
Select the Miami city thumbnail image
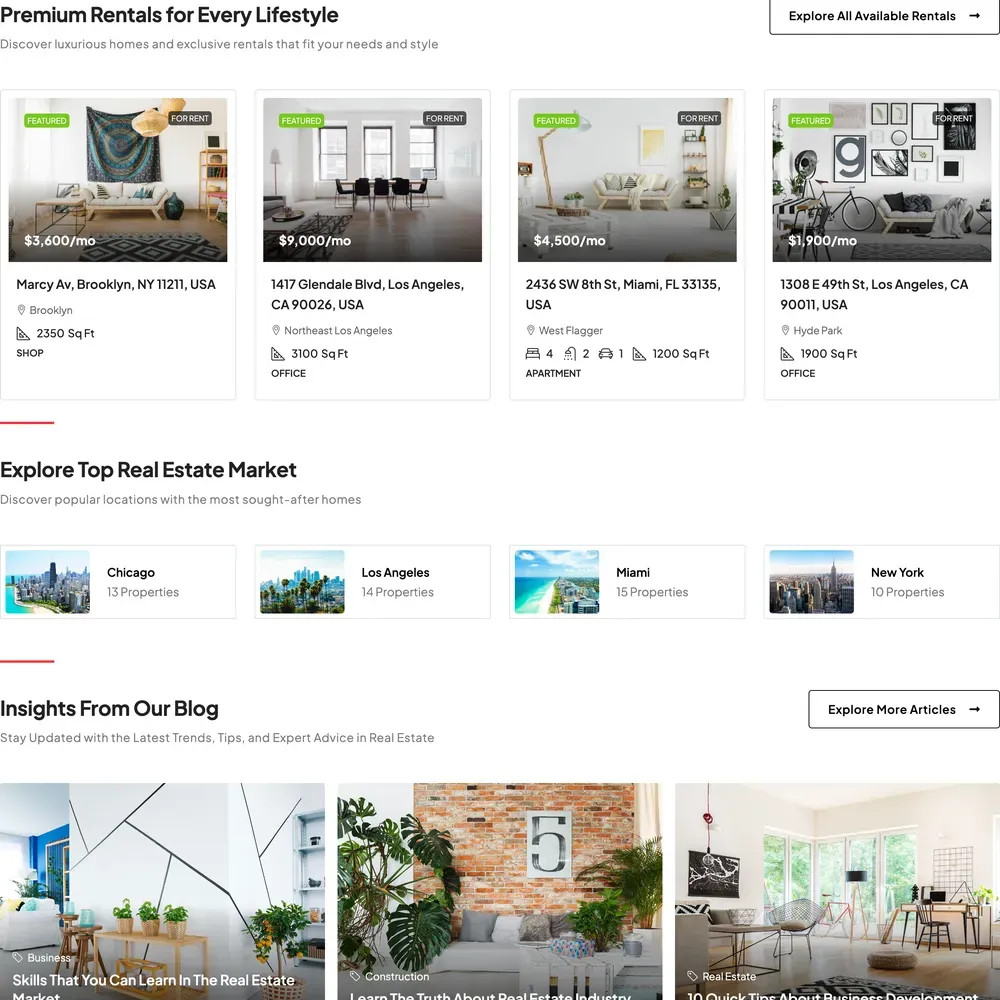557,582
